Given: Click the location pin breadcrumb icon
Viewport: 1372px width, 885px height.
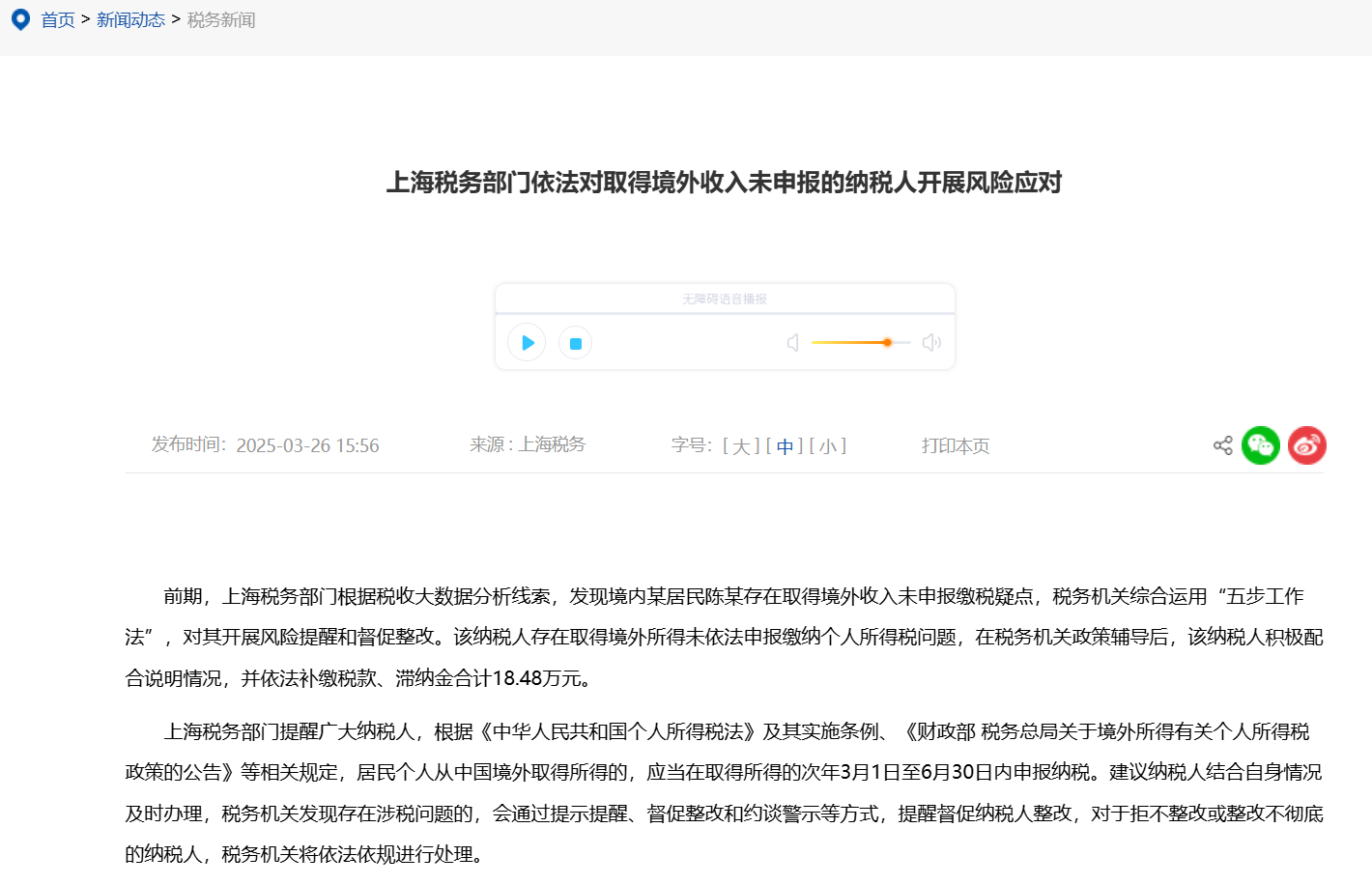Looking at the screenshot, I should pos(21,19).
